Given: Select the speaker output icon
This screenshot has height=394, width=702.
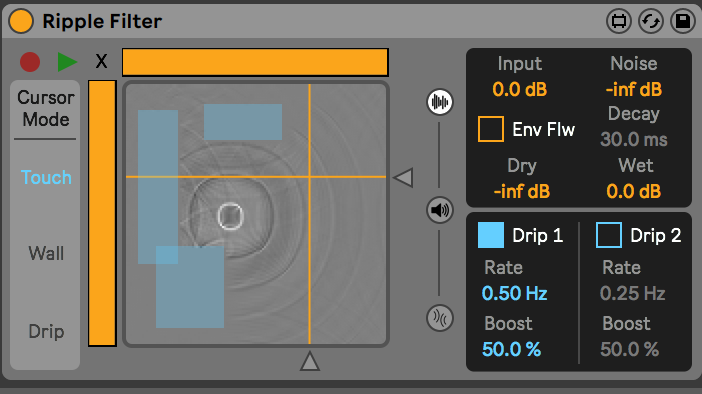Looking at the screenshot, I should tap(440, 210).
